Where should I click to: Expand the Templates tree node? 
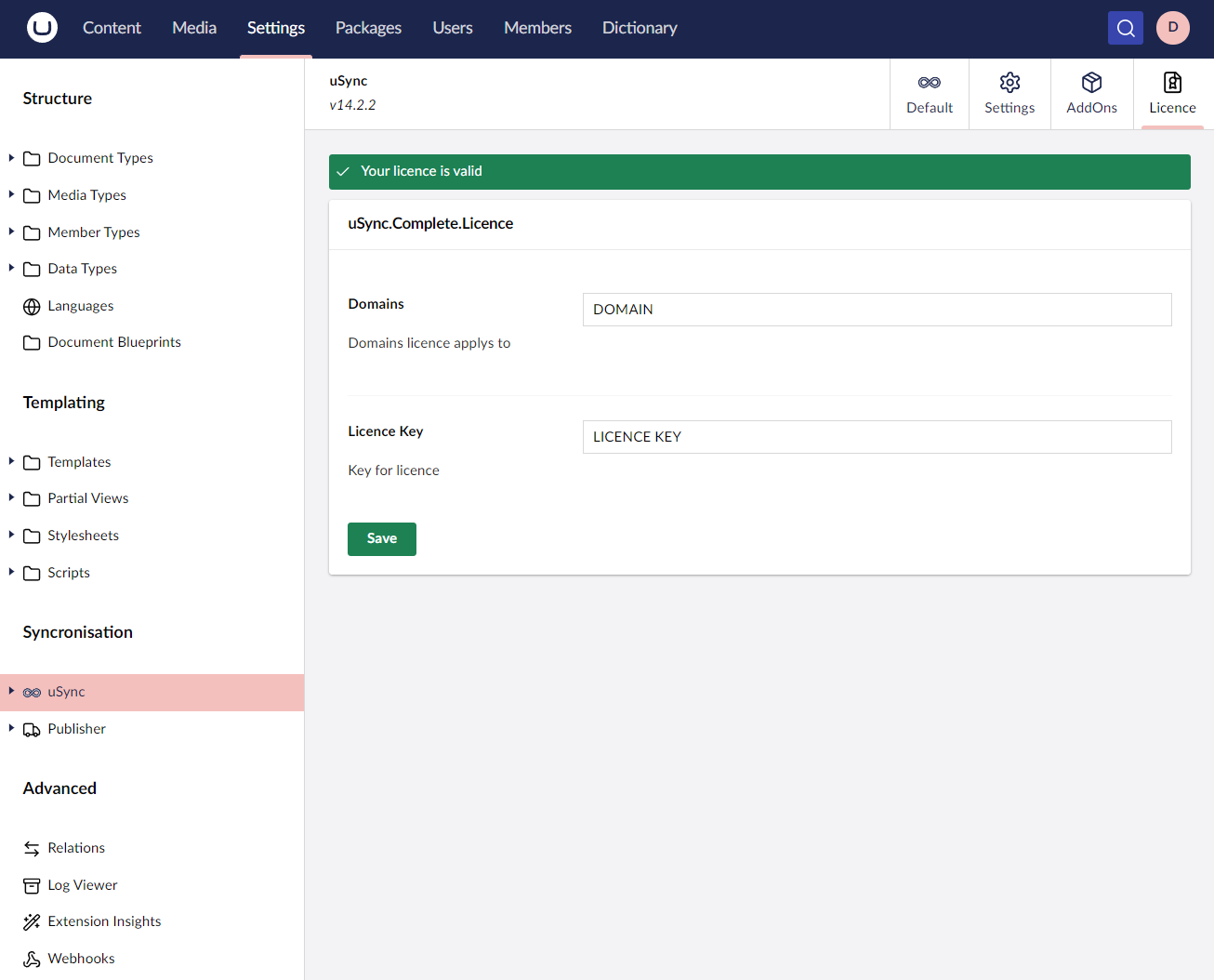11,461
